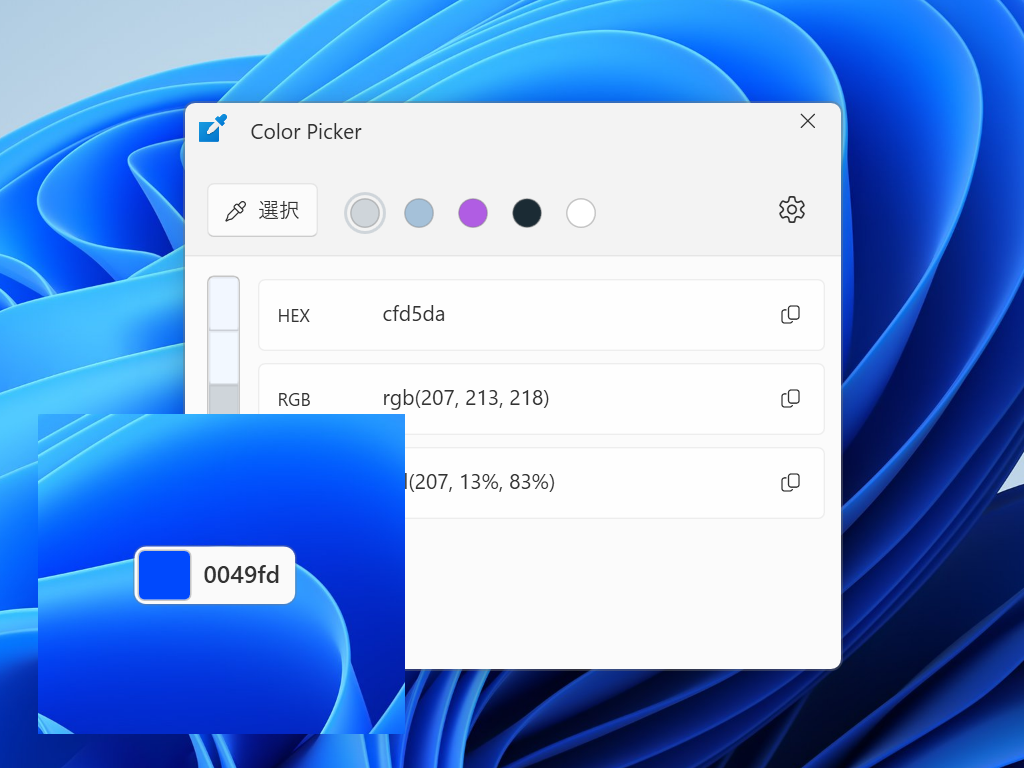The height and width of the screenshot is (768, 1024).
Task: Select the dark navy history color
Action: point(527,213)
